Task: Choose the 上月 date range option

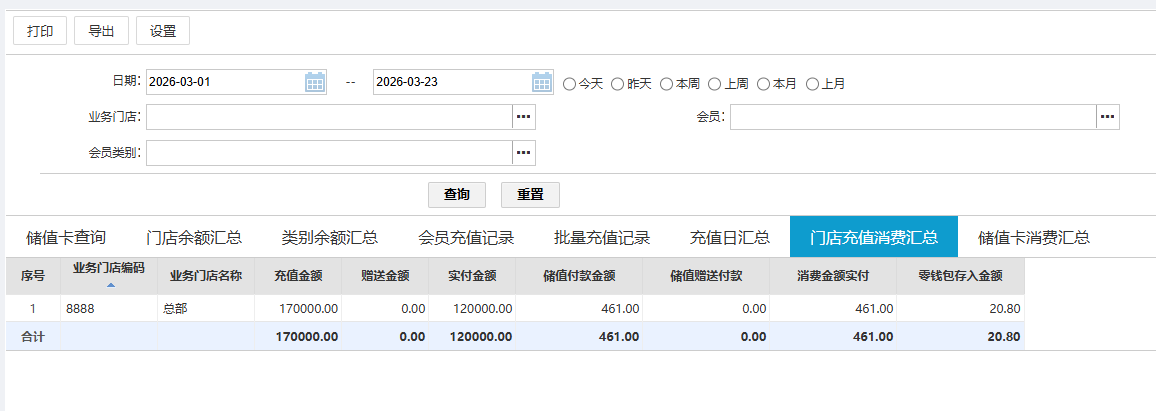Action: point(812,84)
